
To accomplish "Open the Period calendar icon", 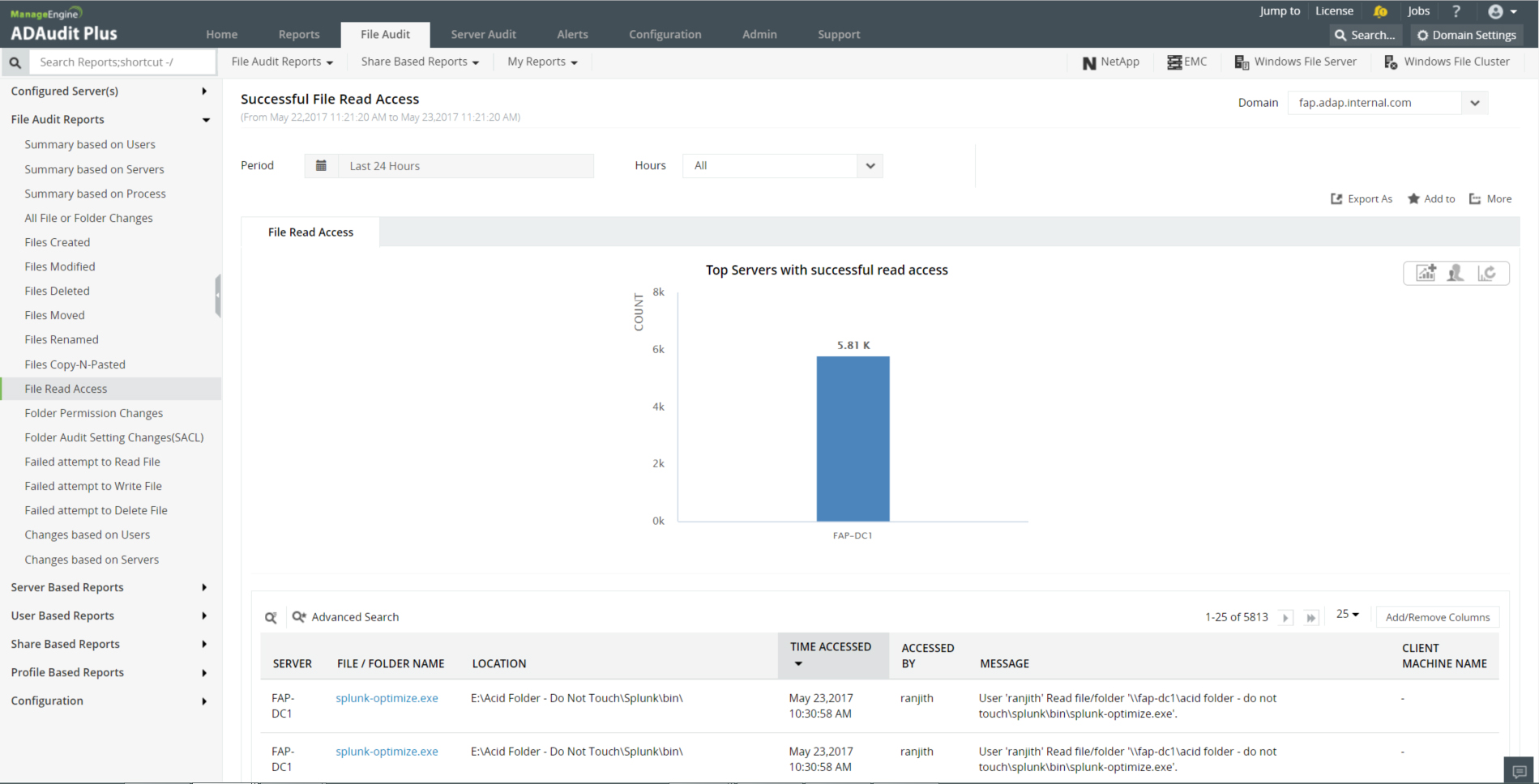I will tap(321, 165).
